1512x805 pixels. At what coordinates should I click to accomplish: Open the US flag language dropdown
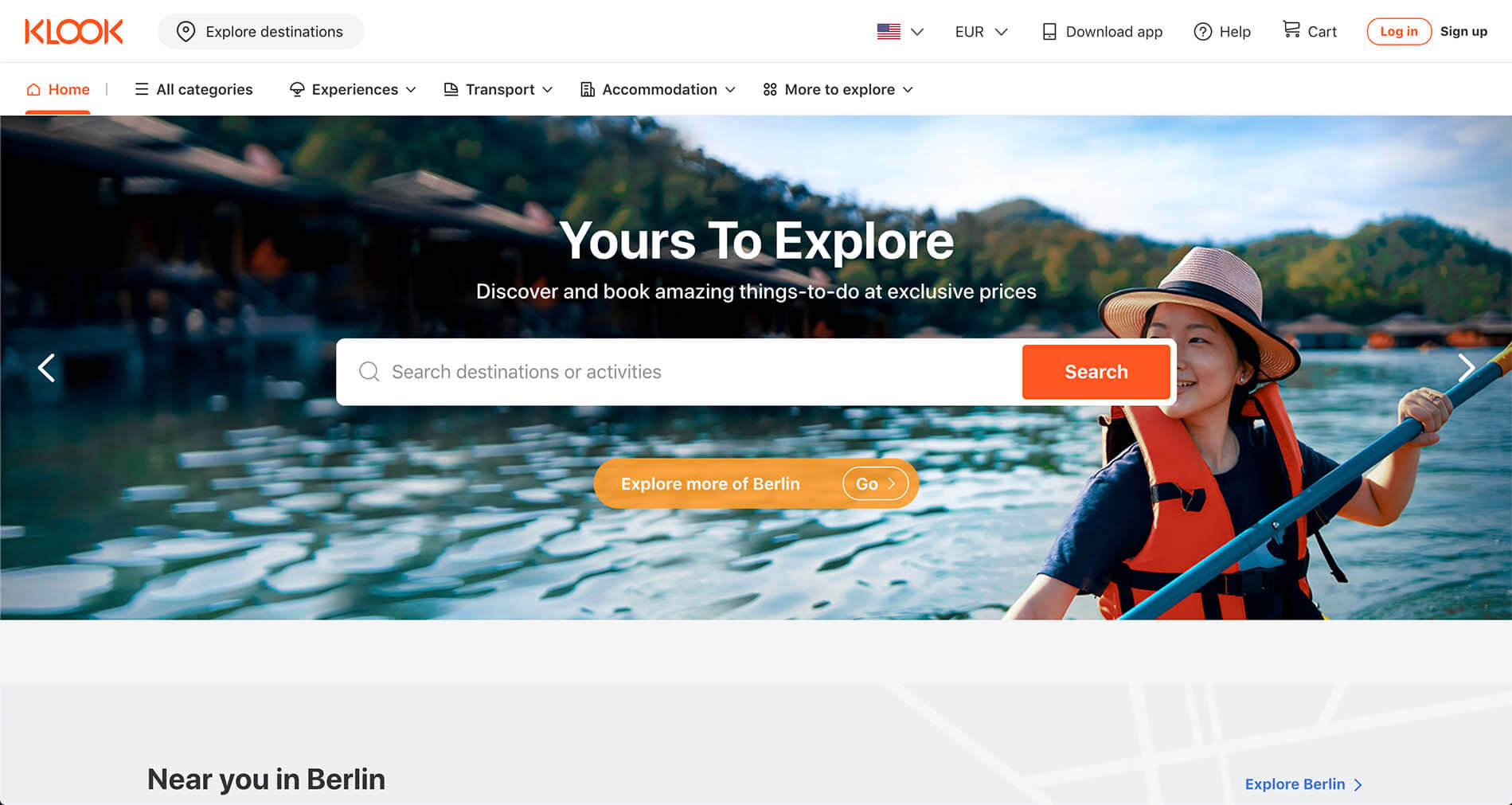[x=900, y=32]
